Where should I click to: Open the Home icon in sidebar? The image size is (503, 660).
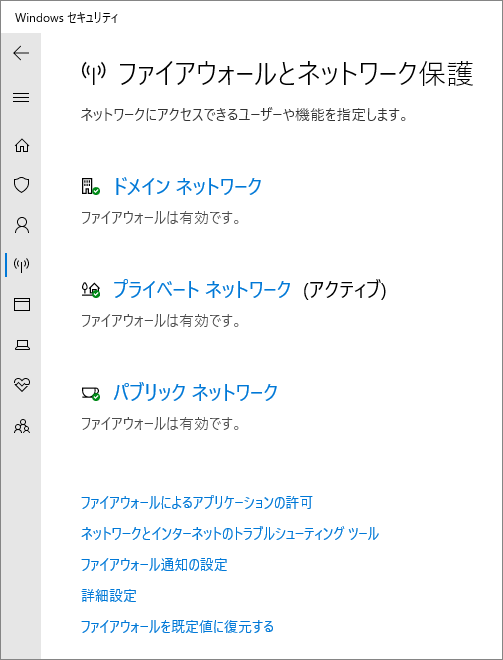tap(22, 146)
